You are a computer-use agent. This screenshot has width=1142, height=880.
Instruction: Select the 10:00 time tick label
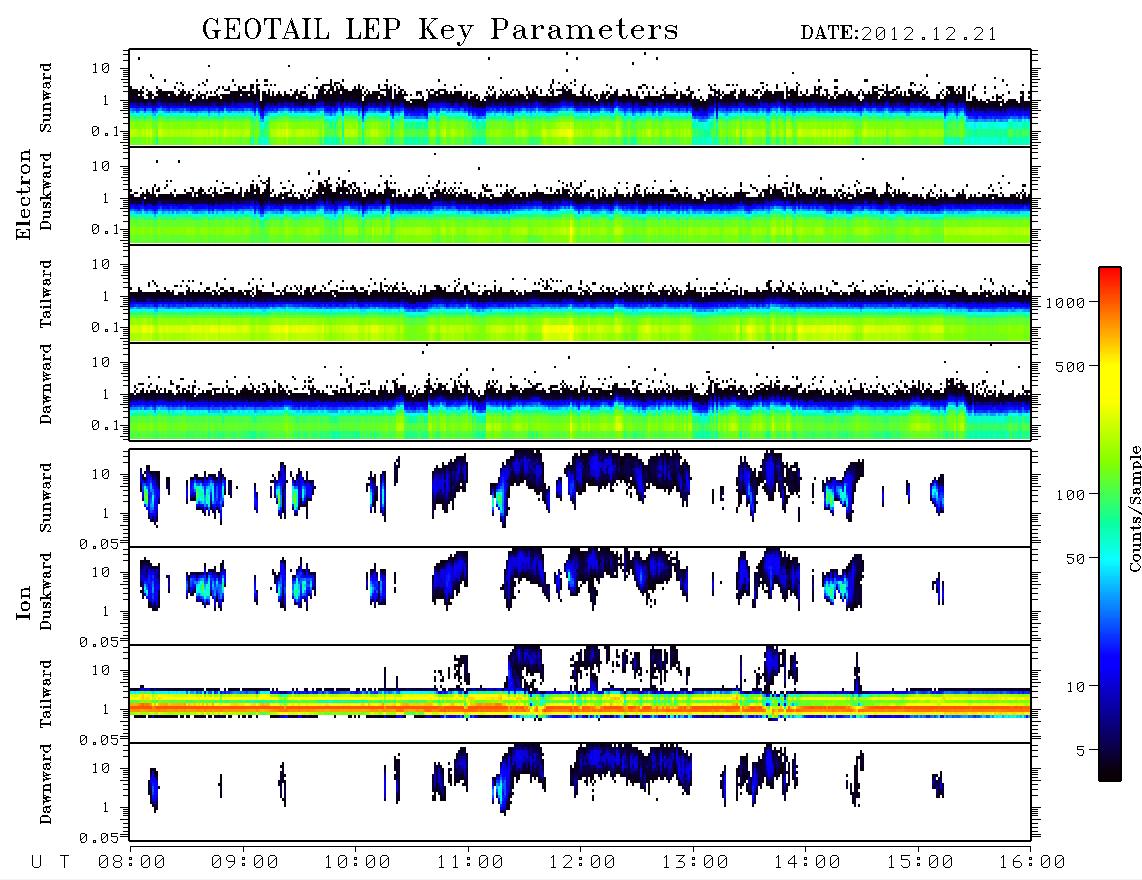click(x=357, y=862)
